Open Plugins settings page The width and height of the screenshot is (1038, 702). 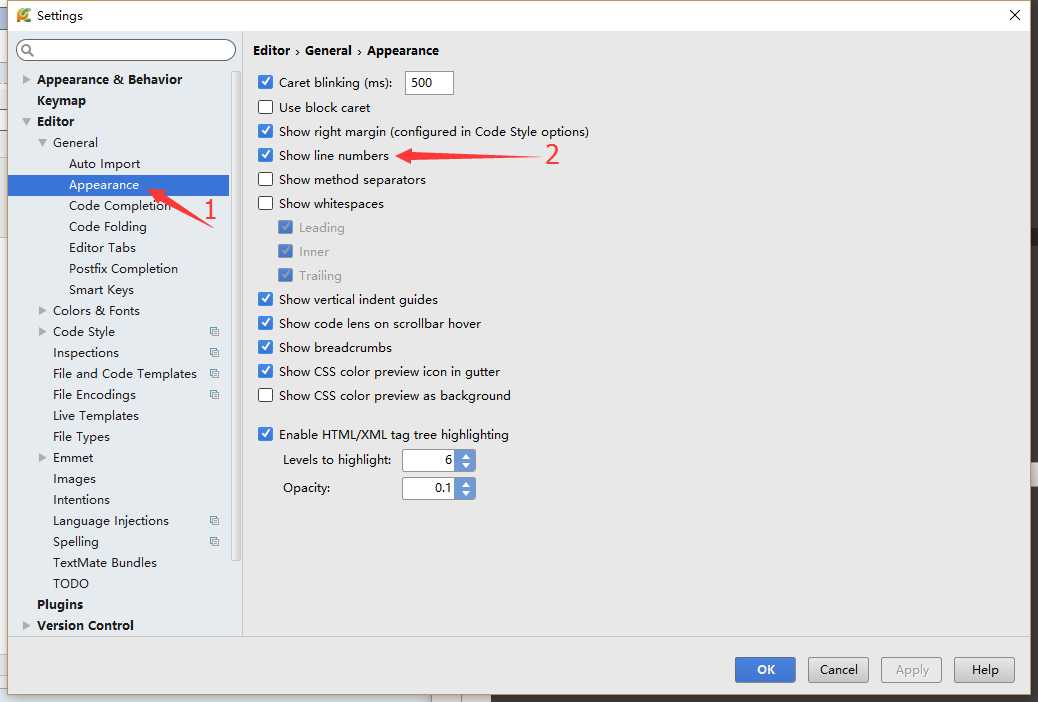tap(60, 605)
